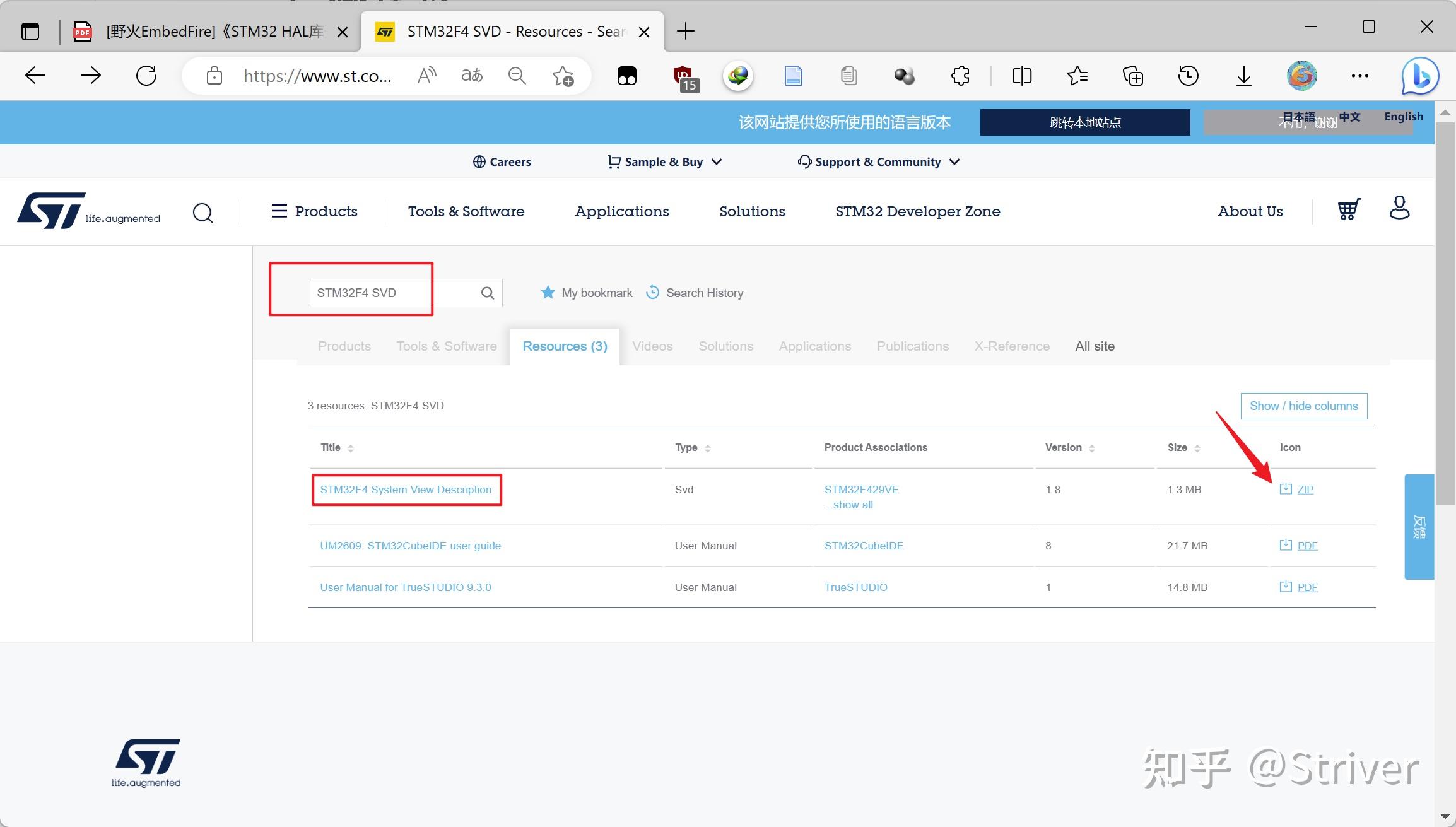Open the Applications navigation menu
This screenshot has width=1456, height=827.
622,211
